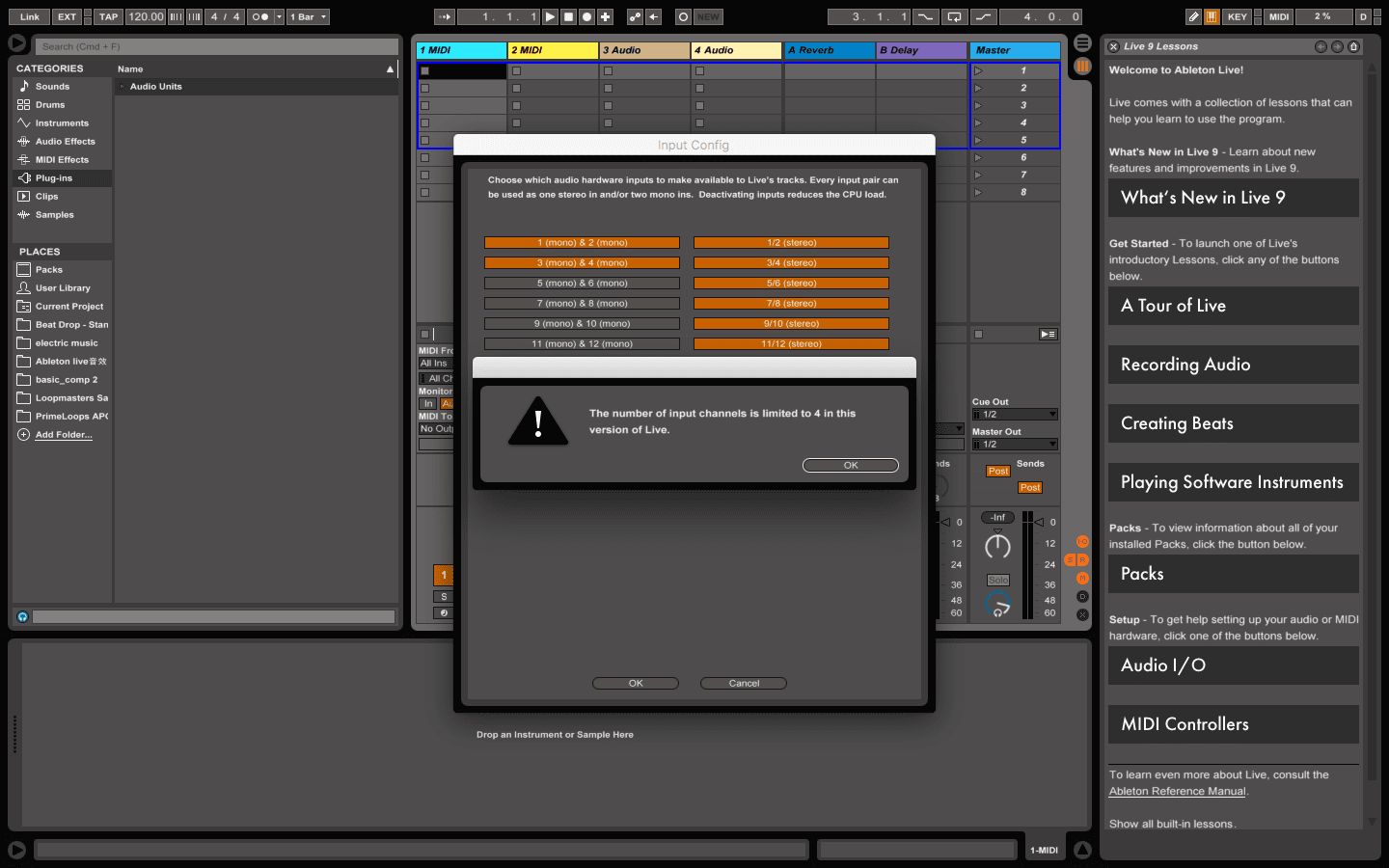Toggle the computer MIDI keyboard icon

(1212, 16)
